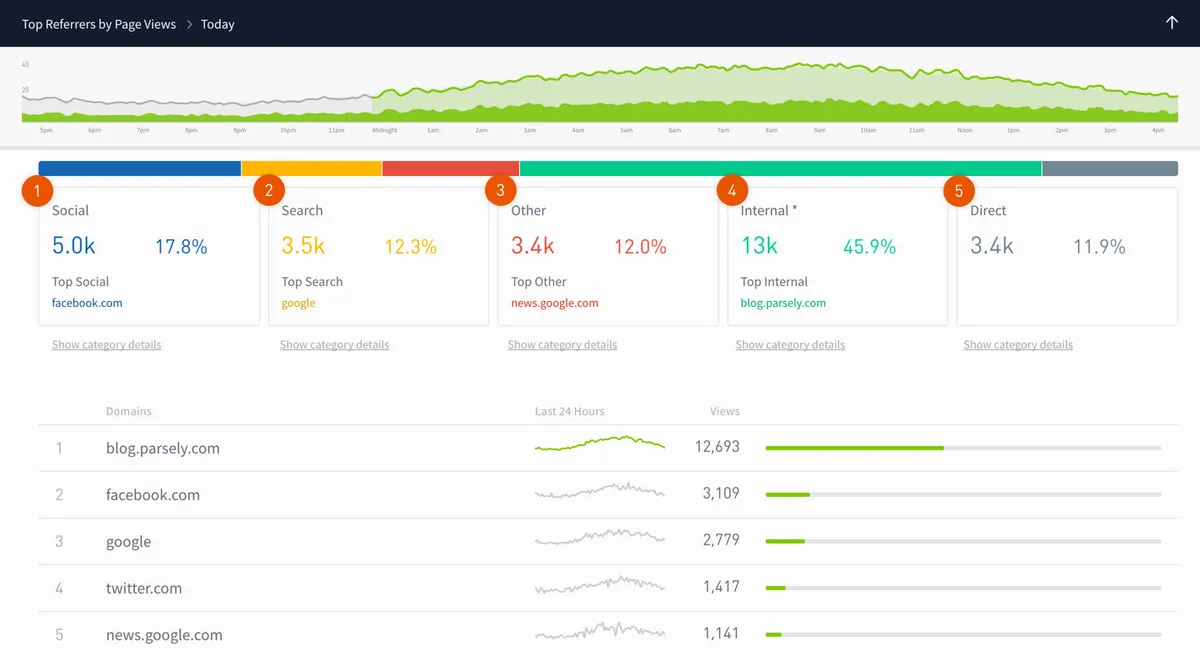
Task: Click the 1,417 views value
Action: [721, 587]
